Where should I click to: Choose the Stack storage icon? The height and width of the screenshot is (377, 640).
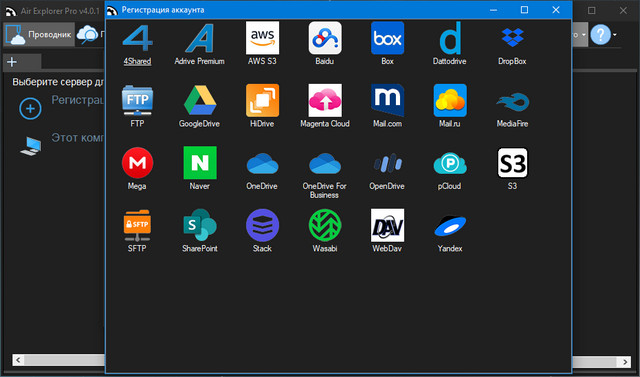point(262,225)
